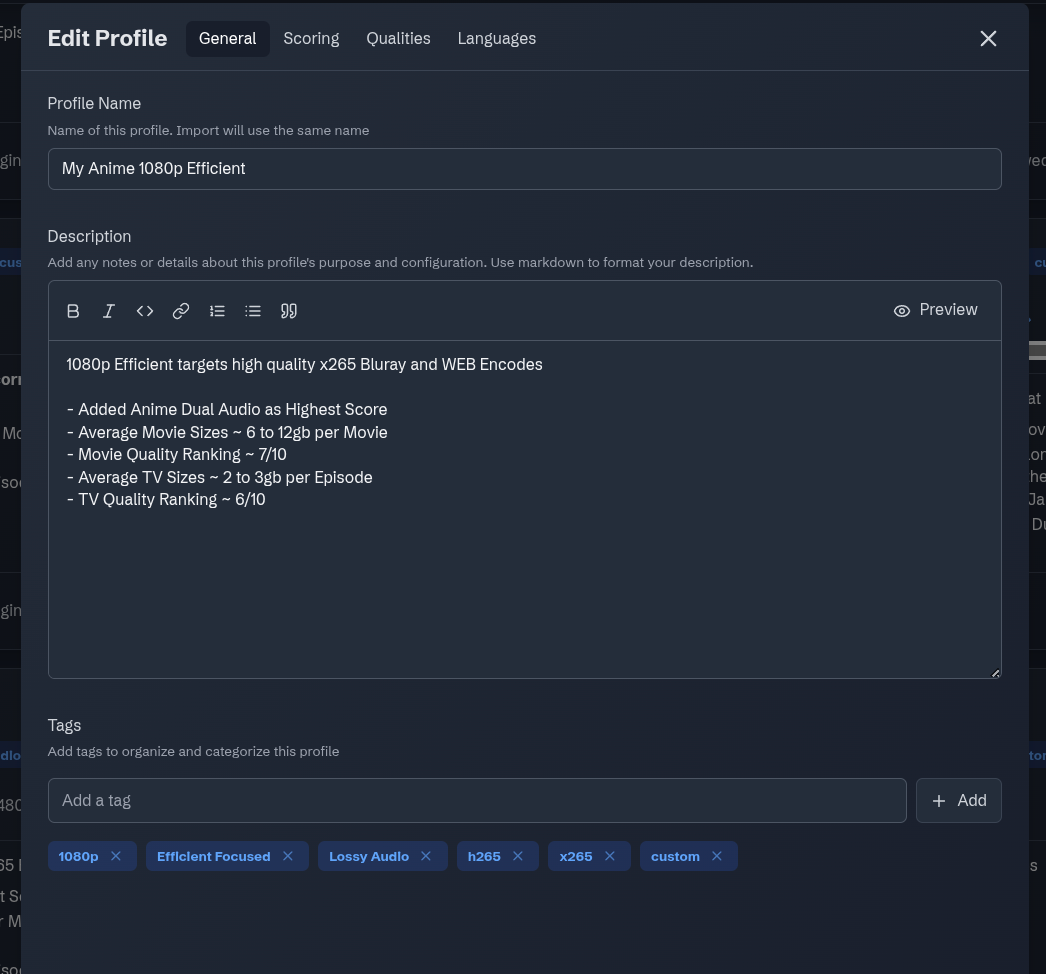Delete the h265 tag
This screenshot has width=1046, height=974.
[x=518, y=856]
